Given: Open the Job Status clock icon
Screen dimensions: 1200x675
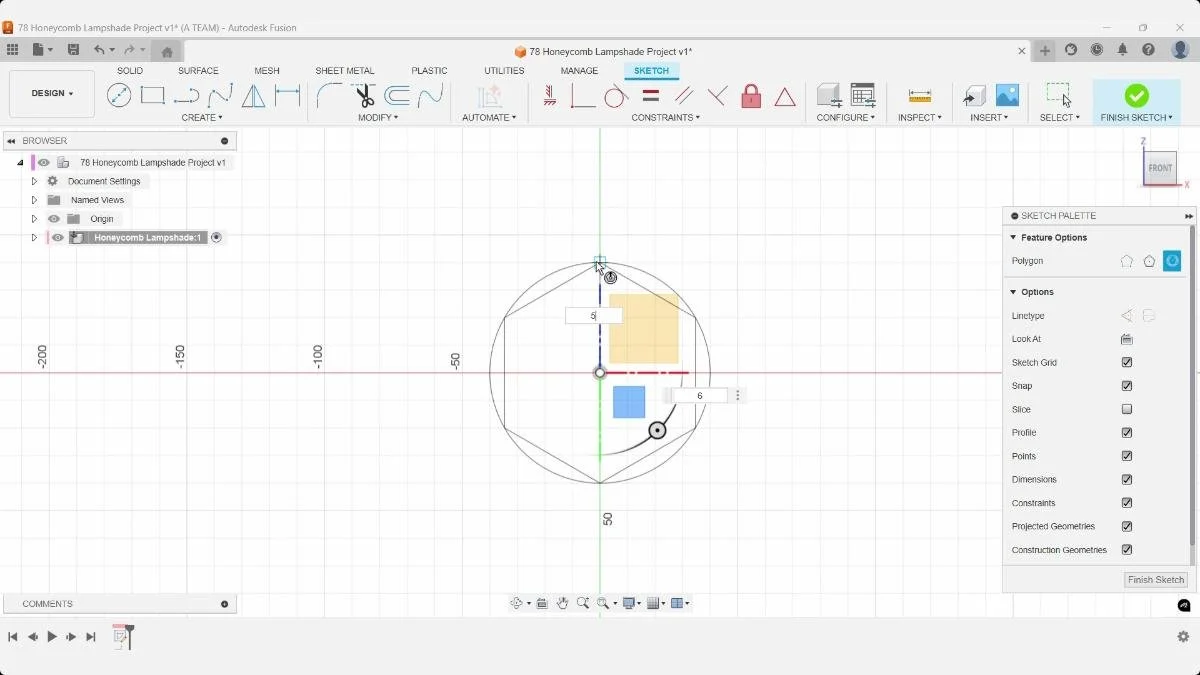Looking at the screenshot, I should click(1097, 50).
